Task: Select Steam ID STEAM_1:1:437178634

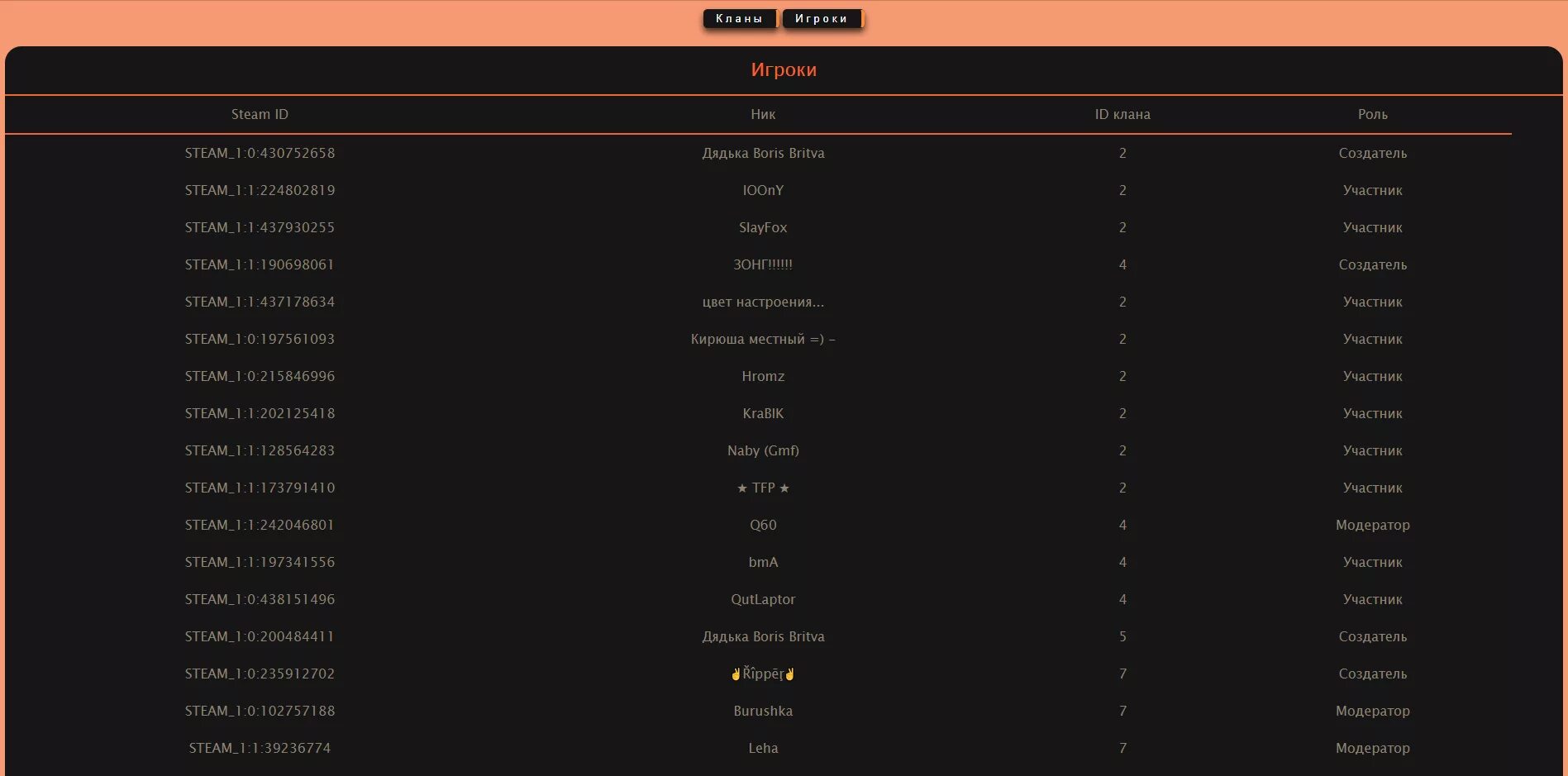Action: click(x=260, y=302)
